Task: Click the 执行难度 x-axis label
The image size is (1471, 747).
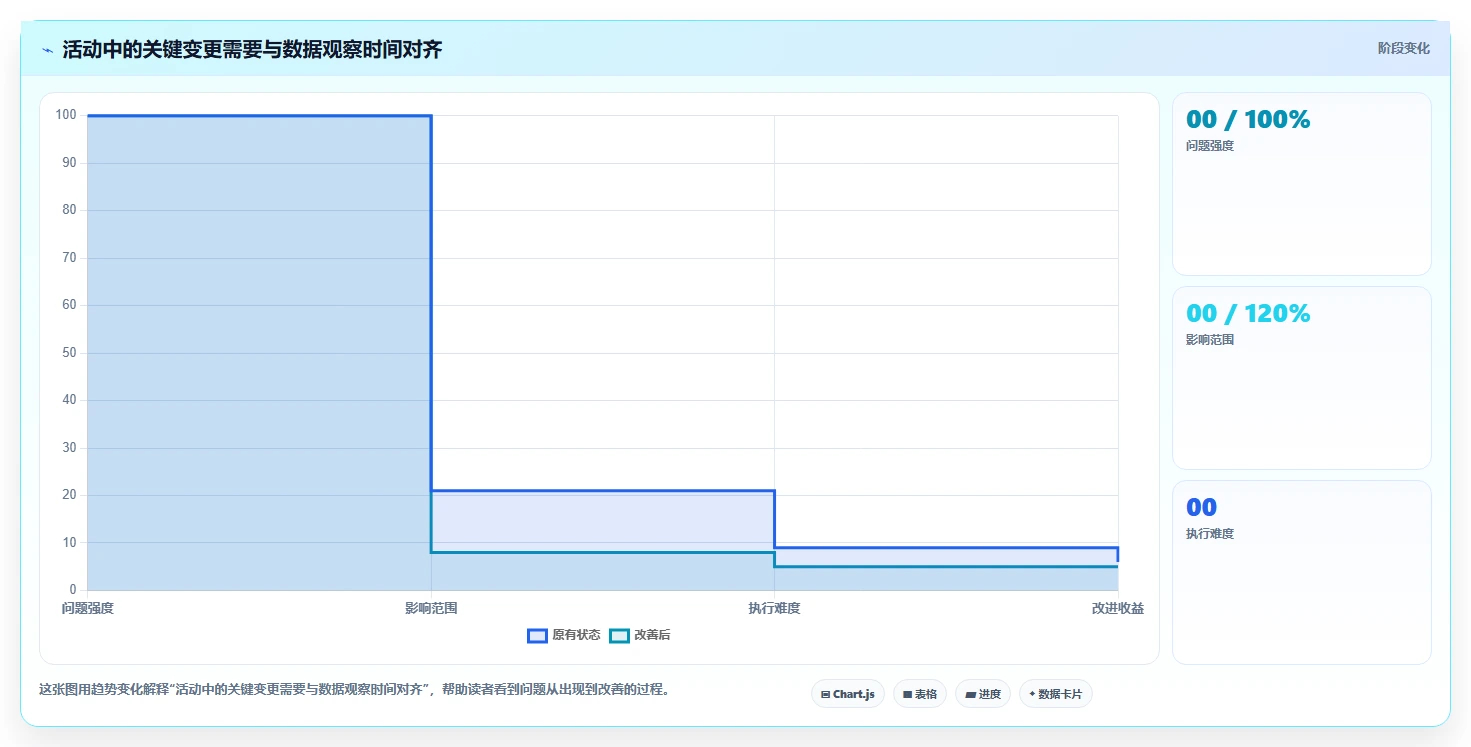Action: [x=775, y=608]
